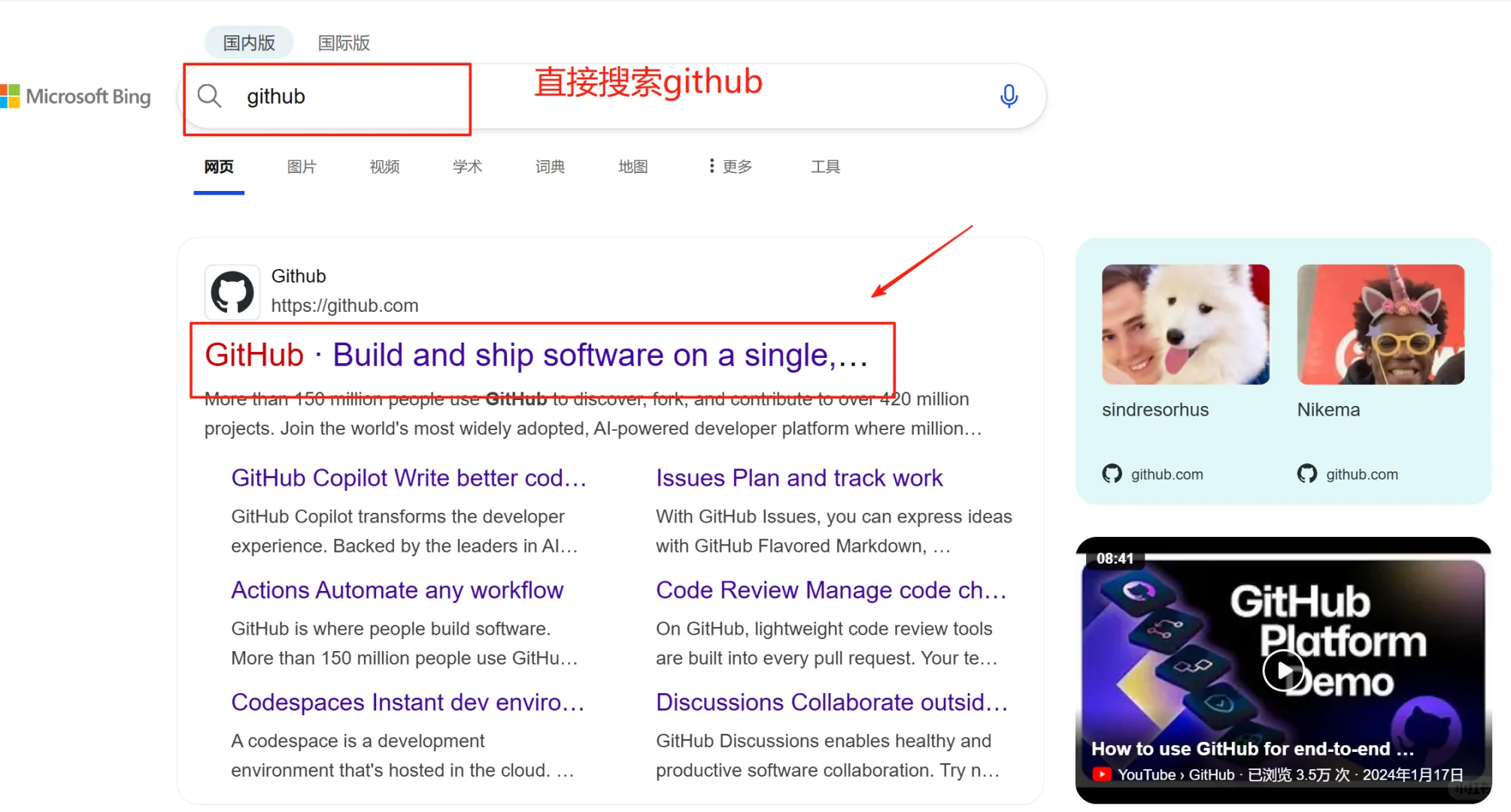The height and width of the screenshot is (812, 1511).
Task: Click the github.com octocat icon under Nikema
Action: click(x=1306, y=473)
